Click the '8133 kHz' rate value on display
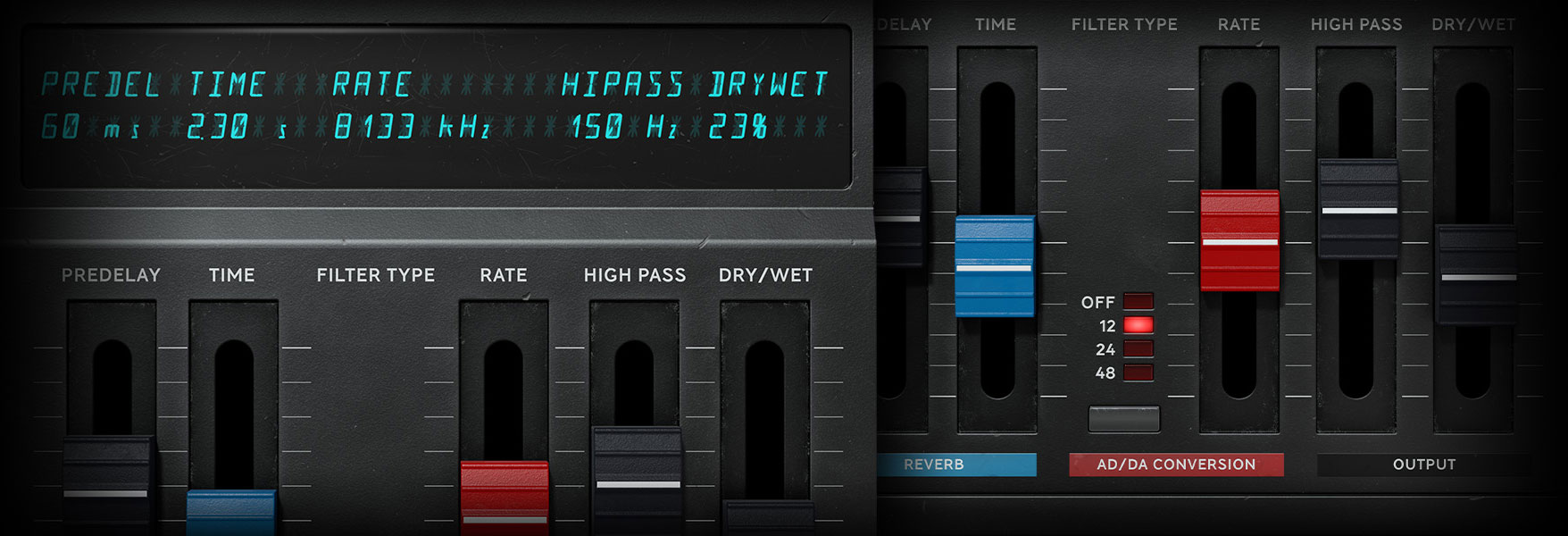This screenshot has width=1568, height=536. pos(412,128)
